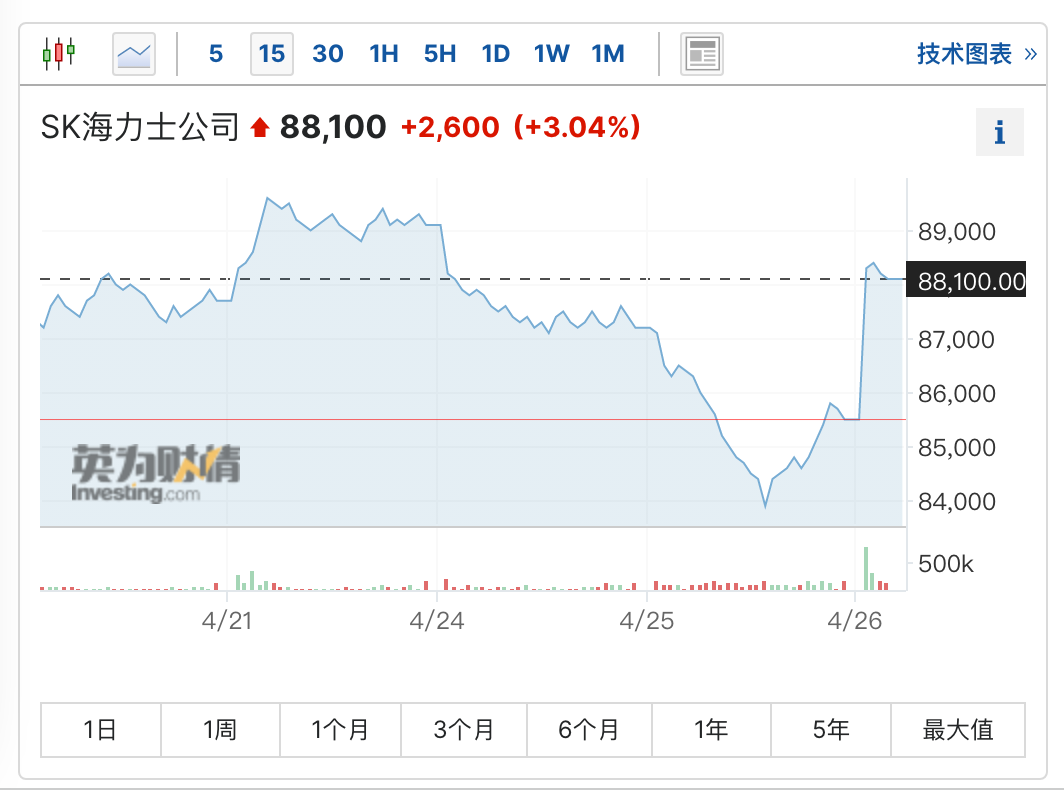1064x790 pixels.
Task: Set chart interval to 1W
Action: 552,53
